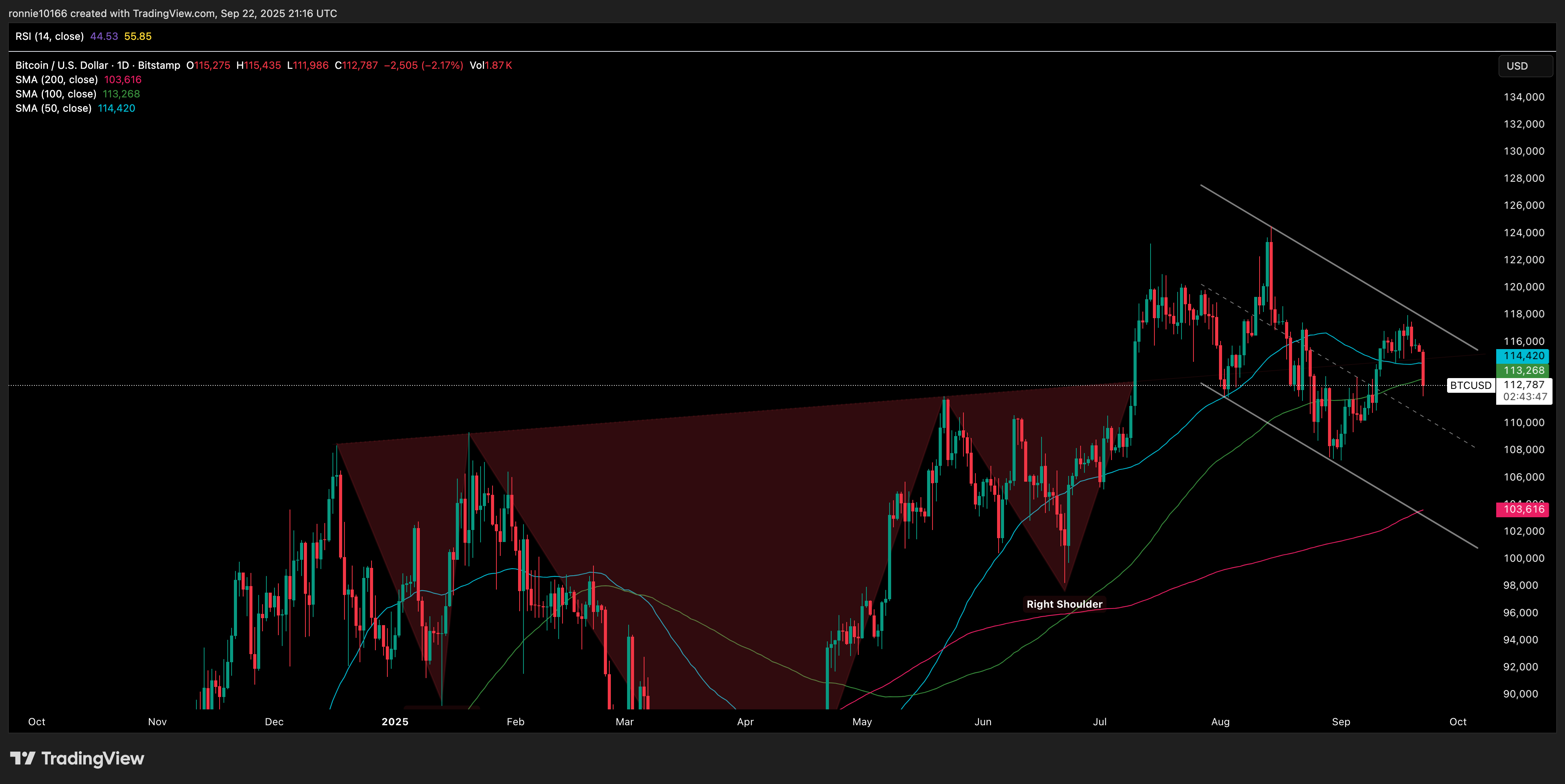Click the Bitcoin / U.S. Dollar symbol title
This screenshot has height=784, width=1565.
tap(61, 65)
